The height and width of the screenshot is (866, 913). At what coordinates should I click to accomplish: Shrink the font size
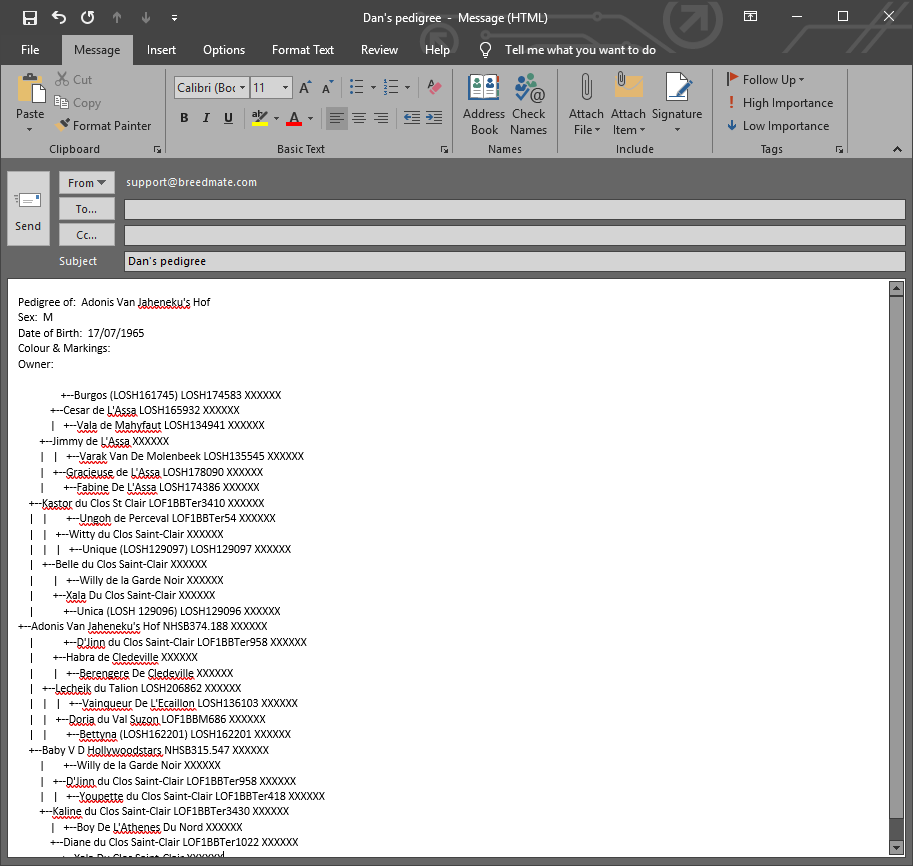coord(328,87)
